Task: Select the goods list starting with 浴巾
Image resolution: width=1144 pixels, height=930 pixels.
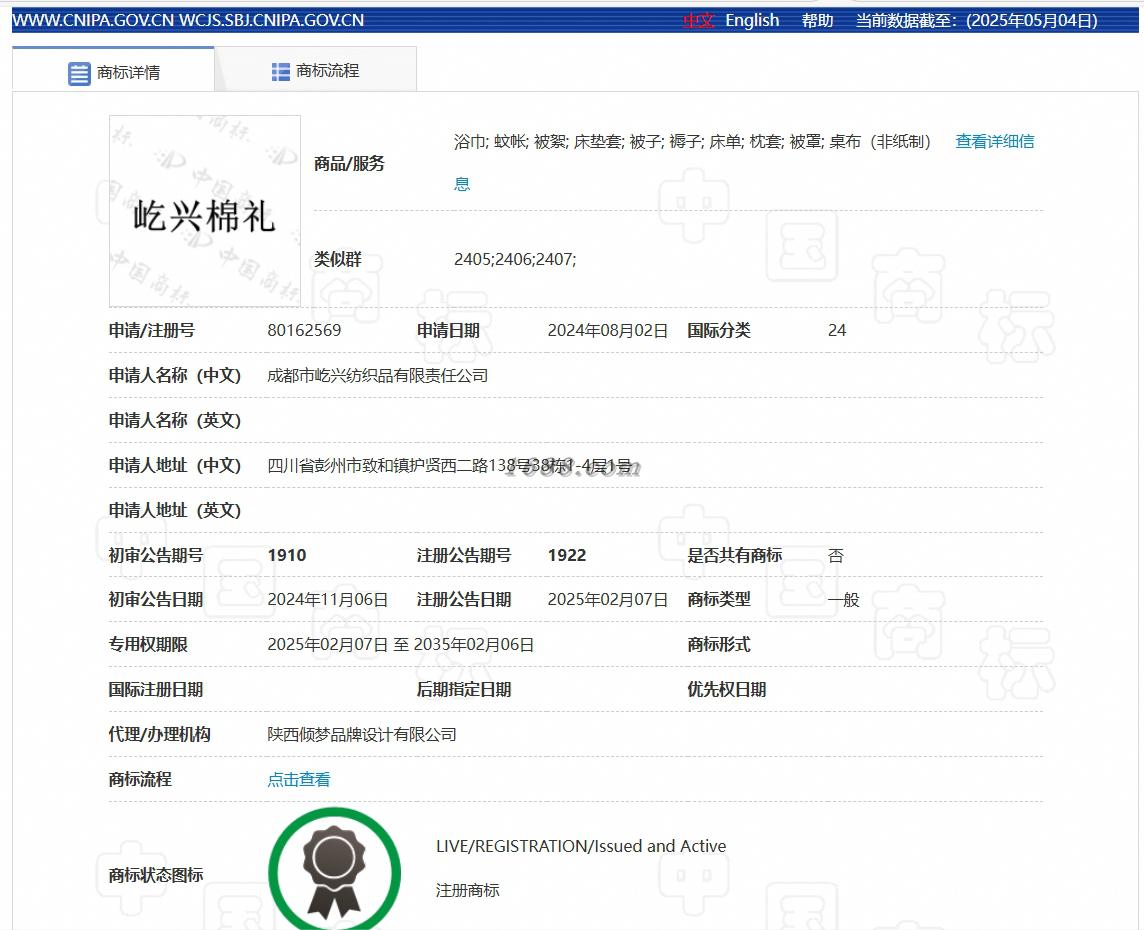Action: [x=692, y=142]
